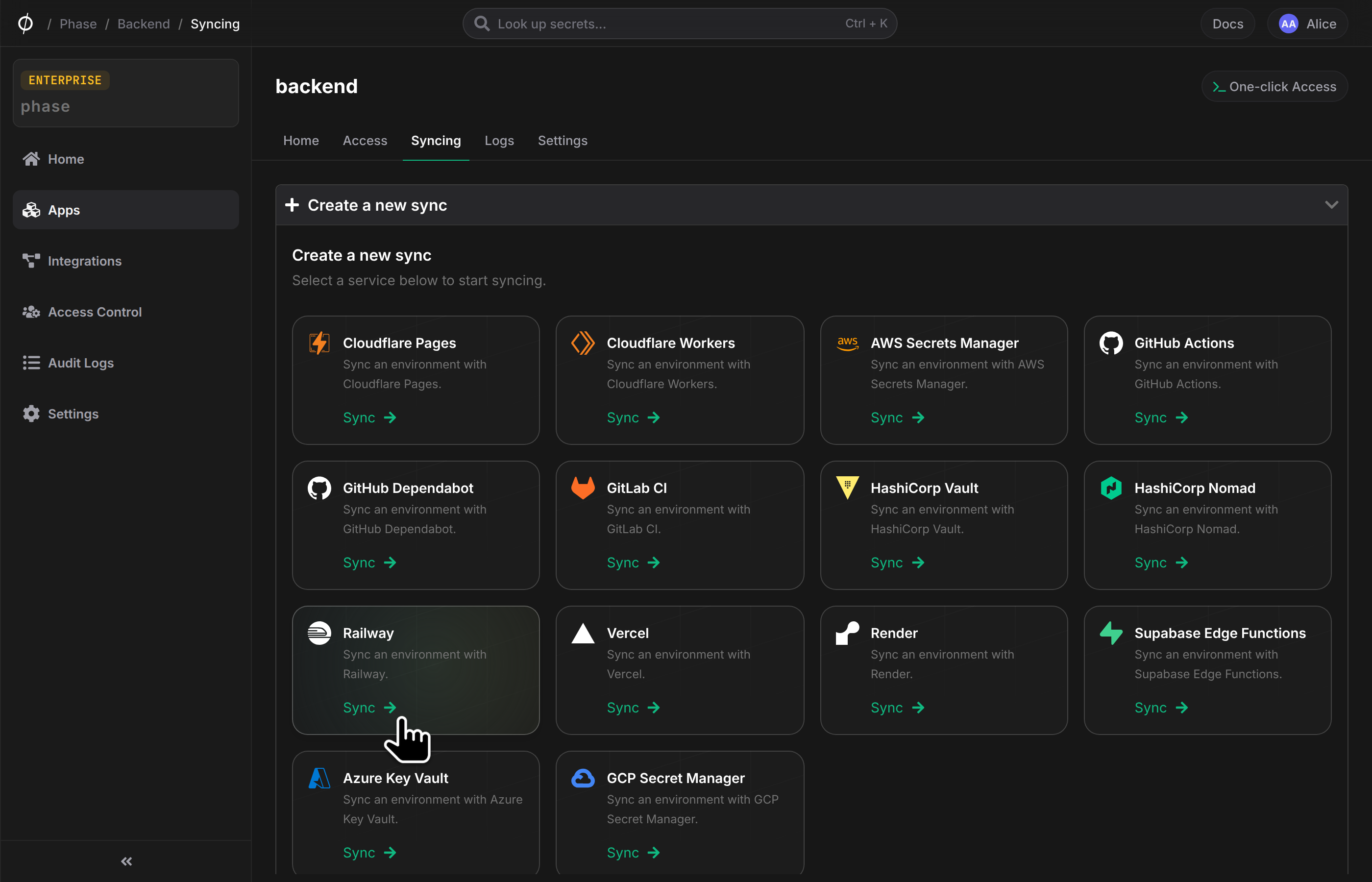This screenshot has height=882, width=1372.
Task: Open the Home tab of backend app
Action: tap(301, 140)
